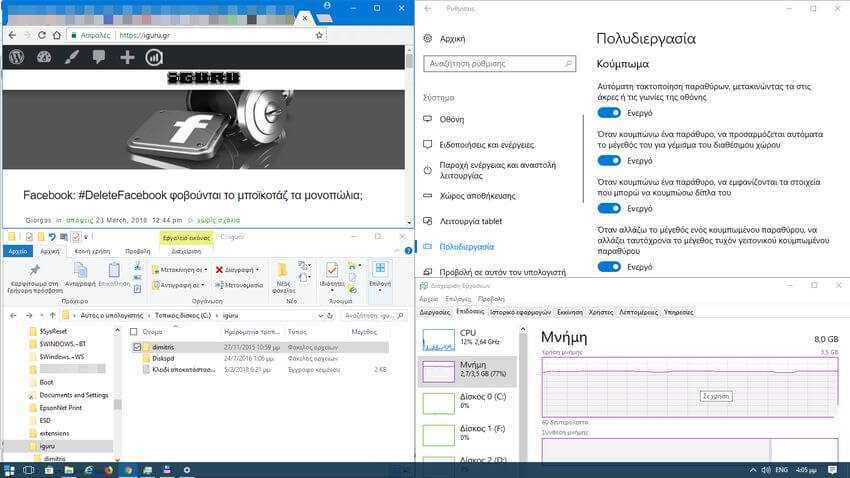Toggle auto-resize to fill space switch
The image size is (850, 478).
point(609,160)
